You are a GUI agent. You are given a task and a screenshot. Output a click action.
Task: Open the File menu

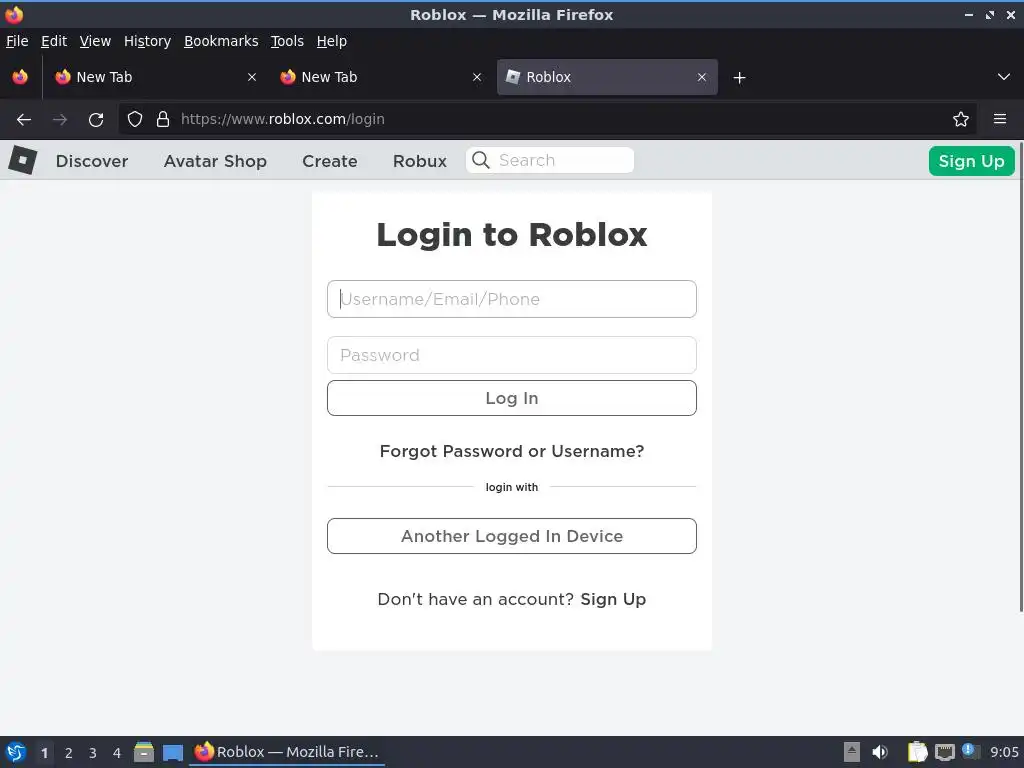pos(17,41)
